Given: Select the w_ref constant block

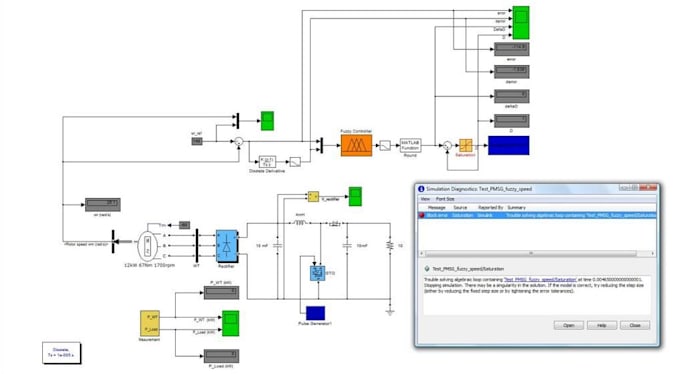Looking at the screenshot, I should click(x=197, y=141).
